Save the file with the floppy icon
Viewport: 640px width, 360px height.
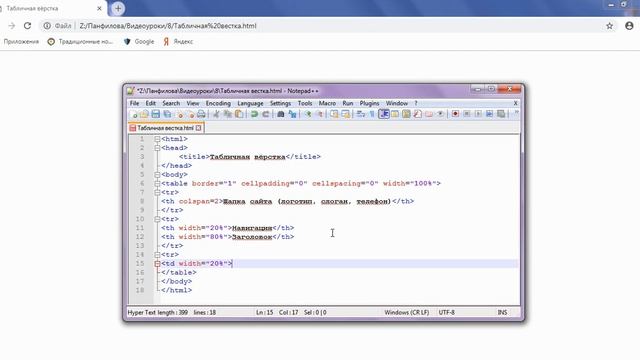click(156, 114)
